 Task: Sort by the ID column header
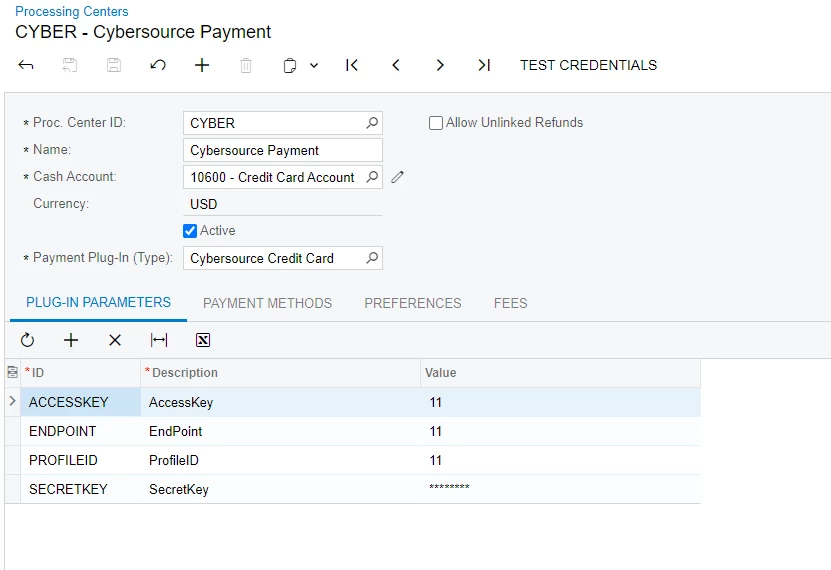81,372
